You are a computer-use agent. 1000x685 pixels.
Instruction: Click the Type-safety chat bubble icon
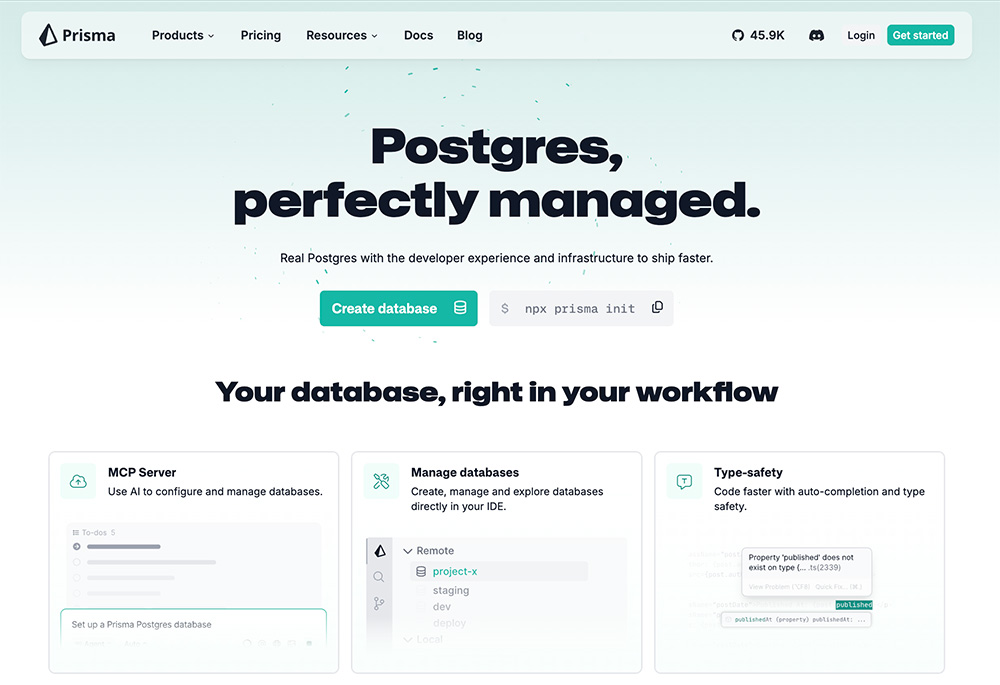684,482
